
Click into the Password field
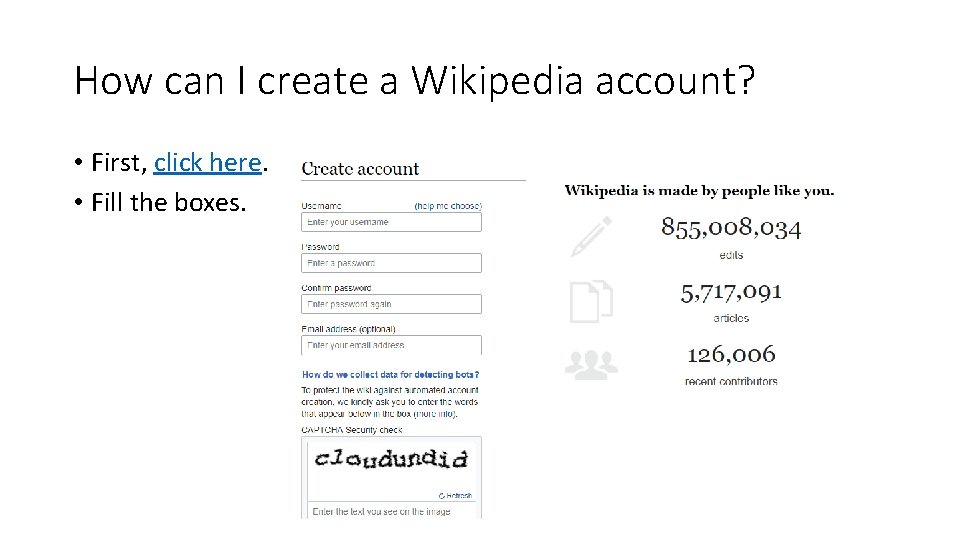click(391, 263)
